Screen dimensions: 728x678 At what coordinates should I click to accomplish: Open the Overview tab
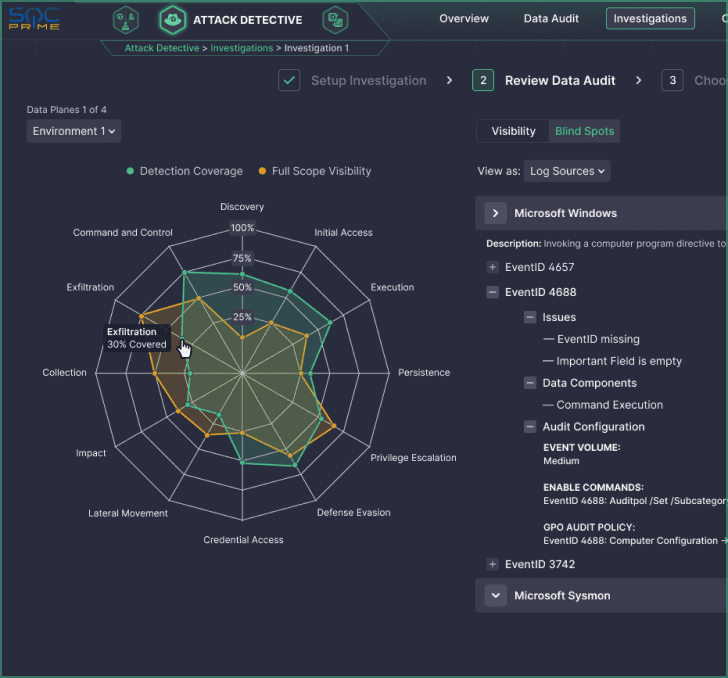464,18
